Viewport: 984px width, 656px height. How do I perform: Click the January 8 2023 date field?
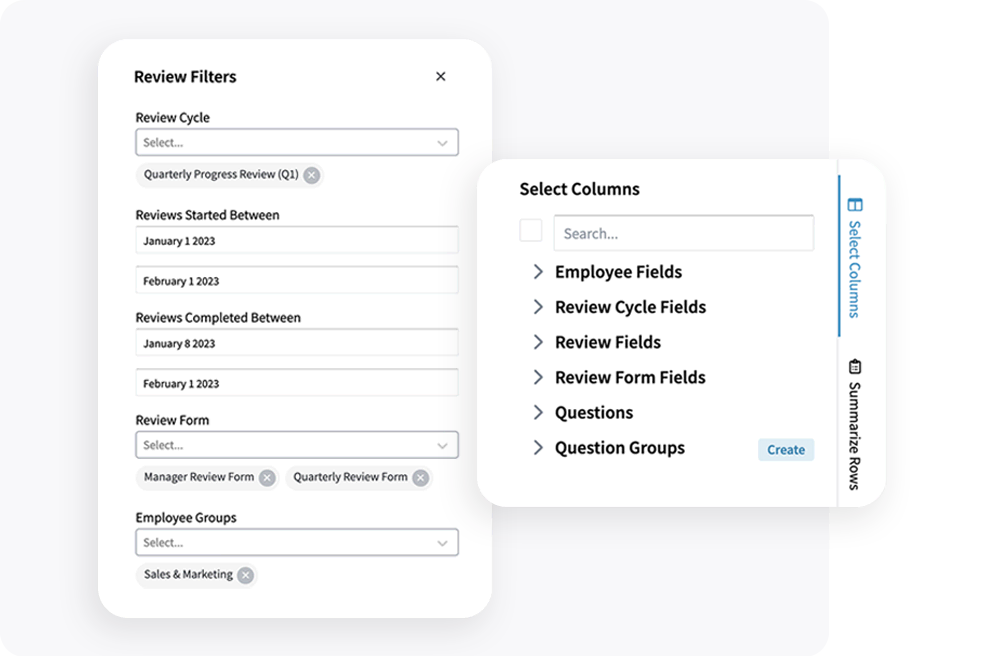[296, 342]
